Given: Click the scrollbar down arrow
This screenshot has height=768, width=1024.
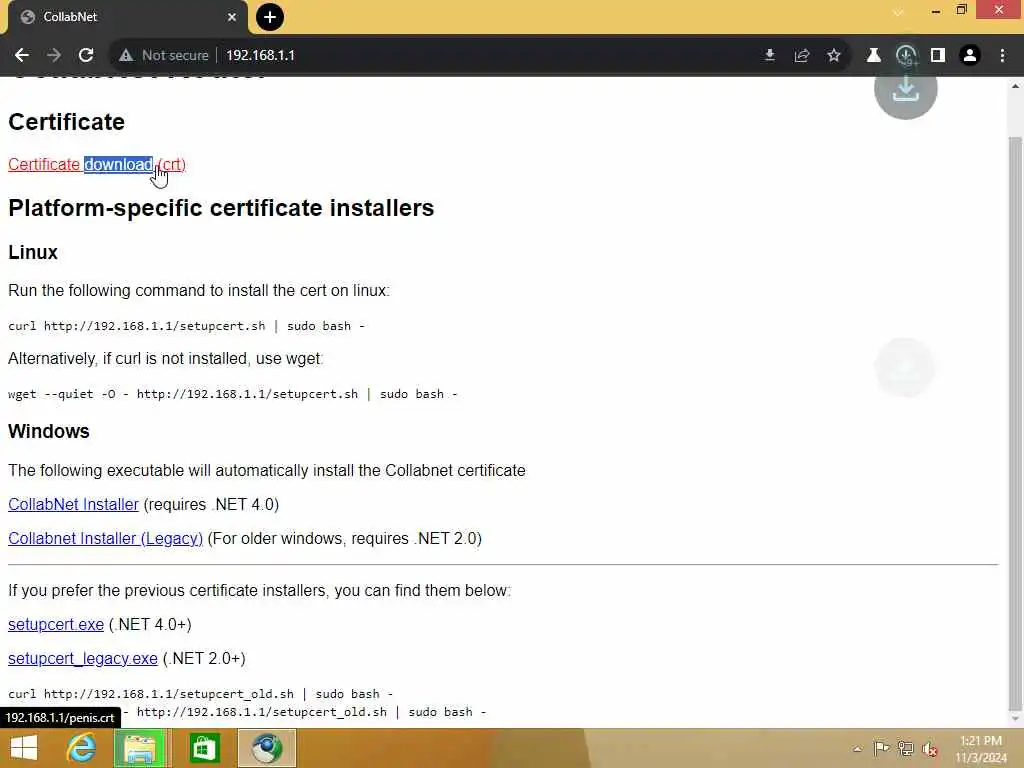Looking at the screenshot, I should (x=1016, y=719).
